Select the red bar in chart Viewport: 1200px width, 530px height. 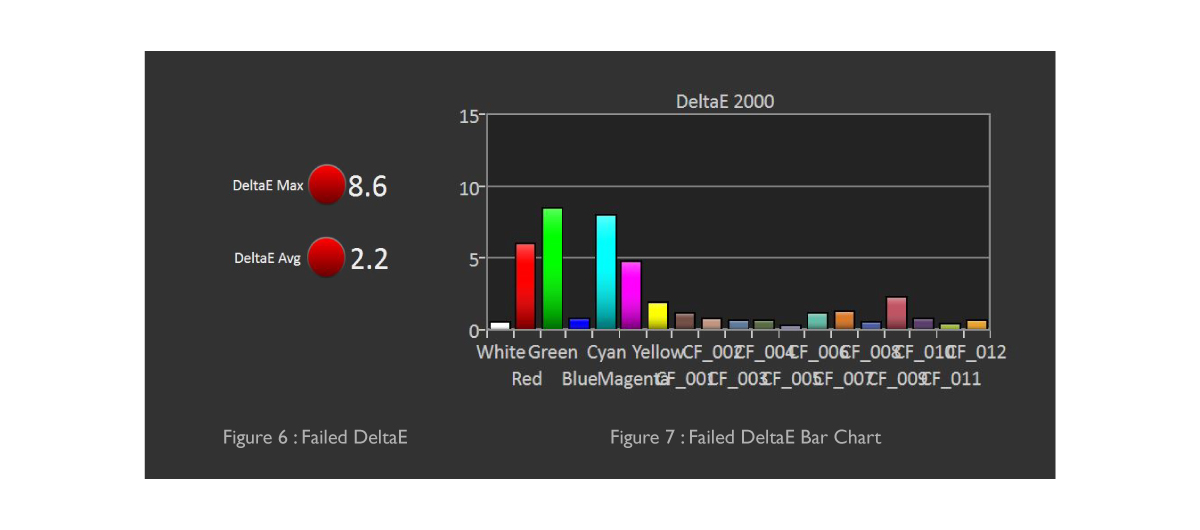(x=525, y=286)
